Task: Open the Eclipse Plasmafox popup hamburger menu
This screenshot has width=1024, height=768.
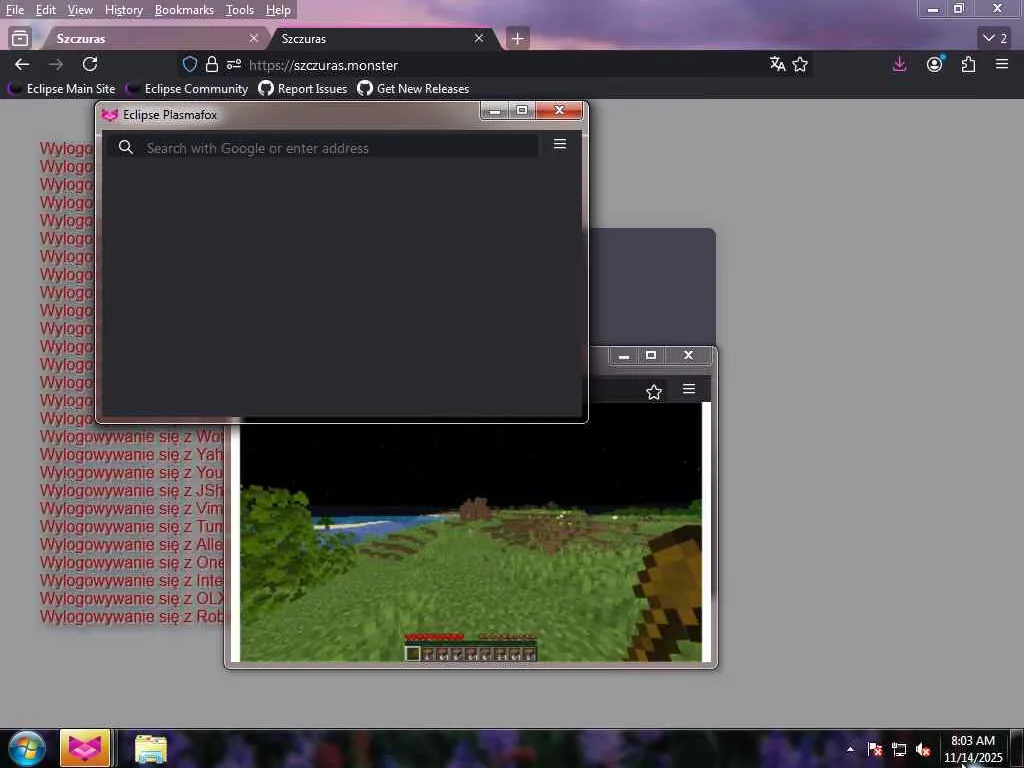Action: coord(560,144)
